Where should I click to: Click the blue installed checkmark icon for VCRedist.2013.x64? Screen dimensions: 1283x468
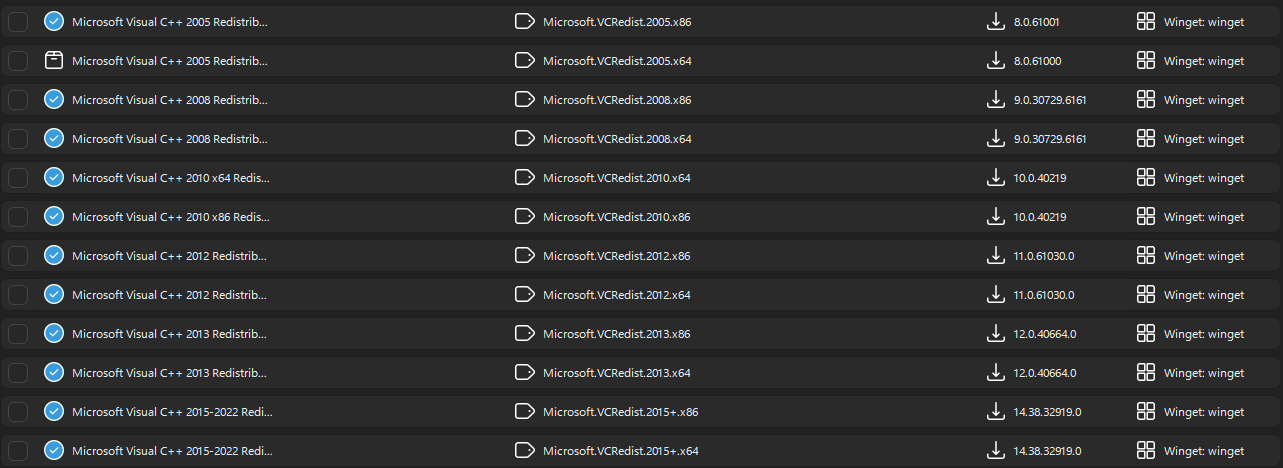point(54,373)
